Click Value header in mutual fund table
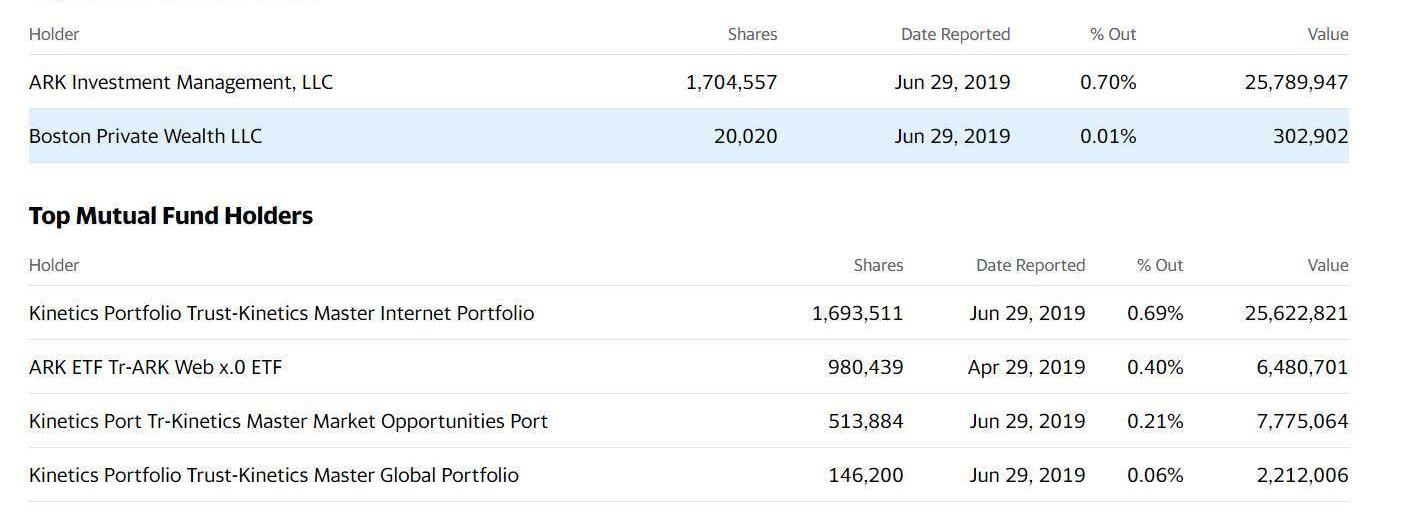 [1327, 265]
